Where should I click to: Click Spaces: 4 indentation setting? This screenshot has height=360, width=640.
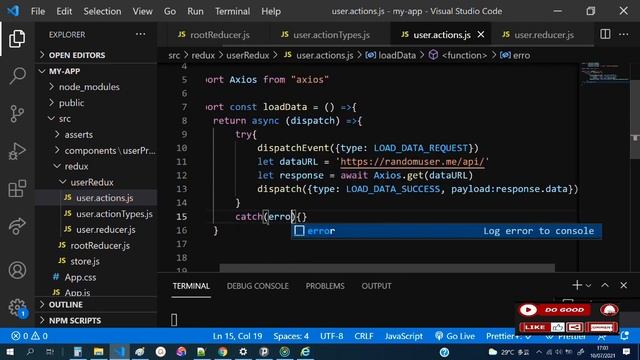pyautogui.click(x=291, y=336)
